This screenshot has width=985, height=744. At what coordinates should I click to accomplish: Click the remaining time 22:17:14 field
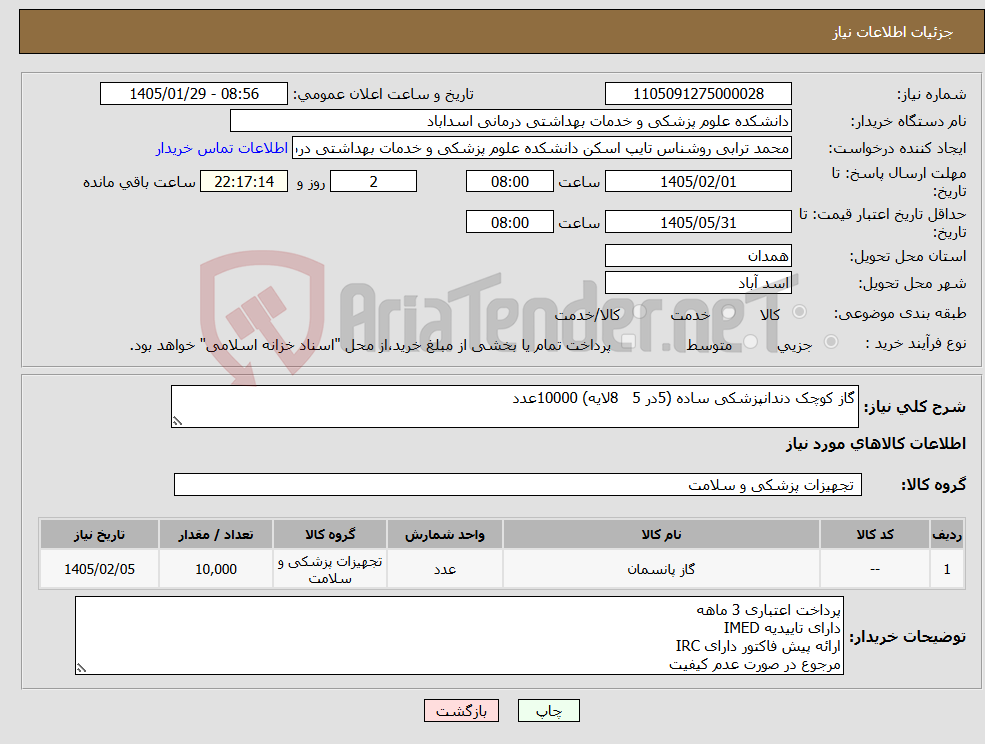point(244,182)
